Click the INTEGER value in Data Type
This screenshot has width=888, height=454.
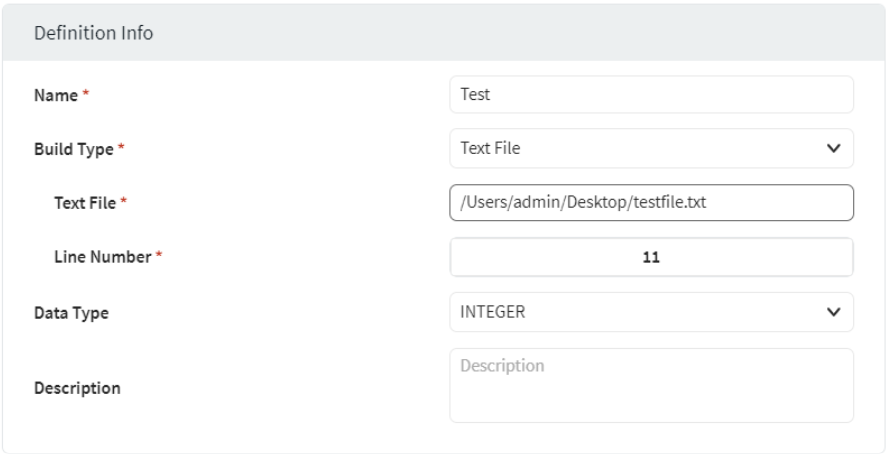click(x=492, y=312)
